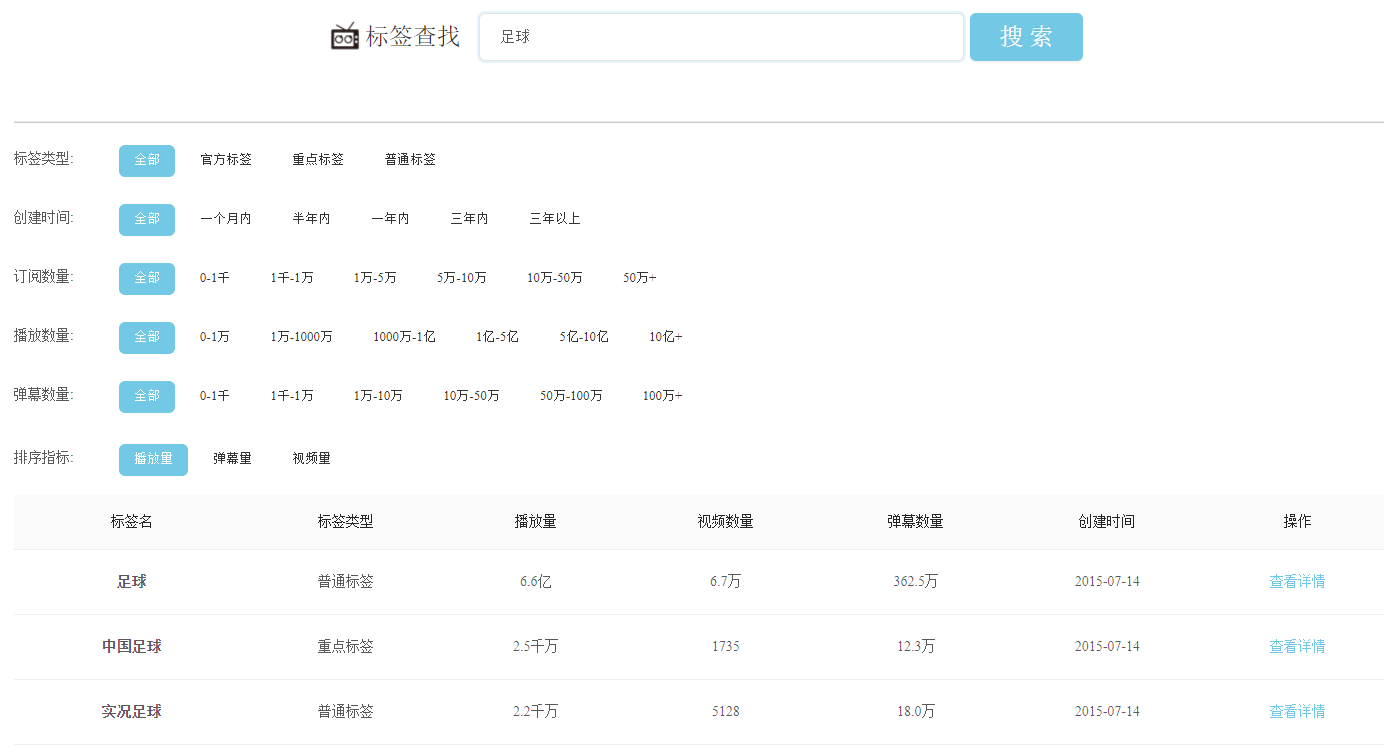Choose the 5亿-10亿 play count filter
The width and height of the screenshot is (1384, 754).
(584, 337)
